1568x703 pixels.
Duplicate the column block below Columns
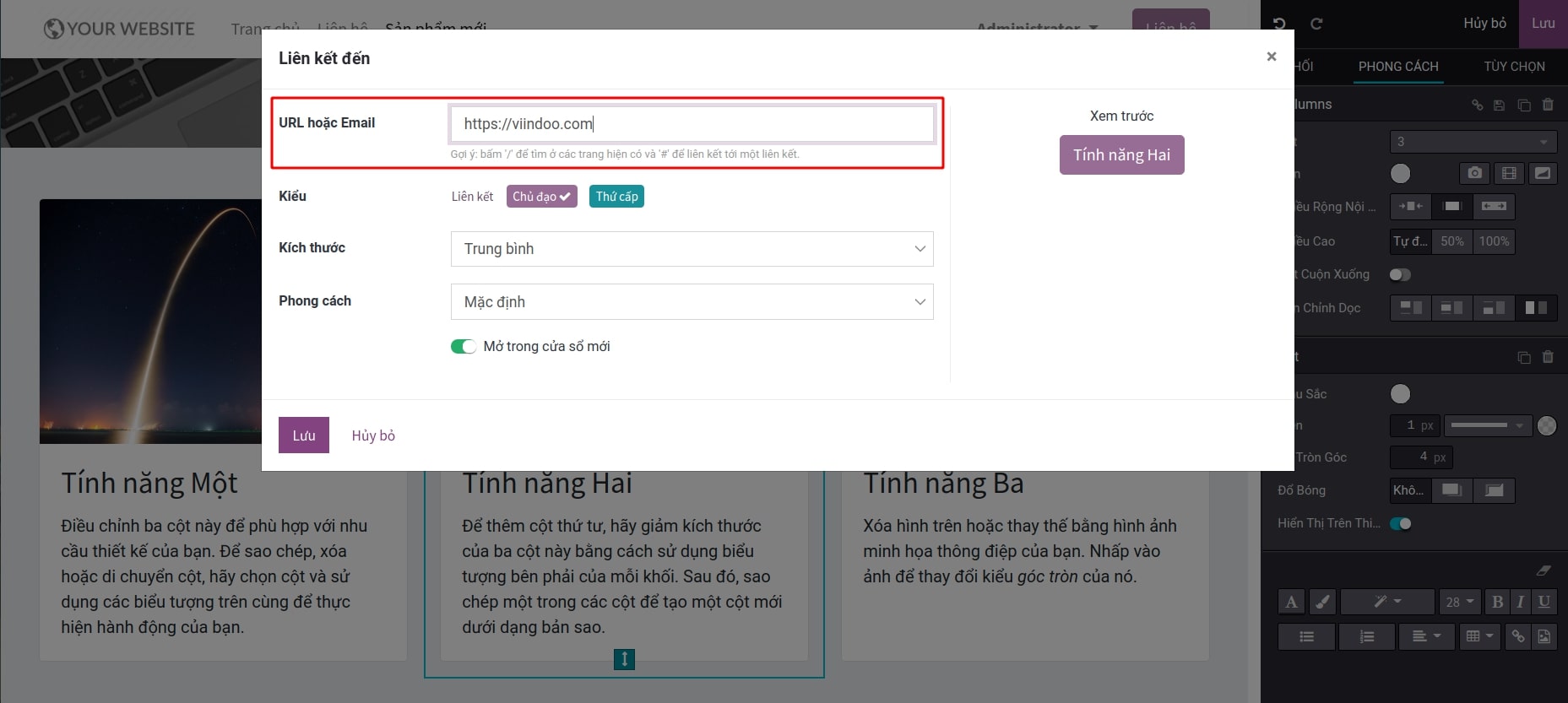pyautogui.click(x=1524, y=357)
